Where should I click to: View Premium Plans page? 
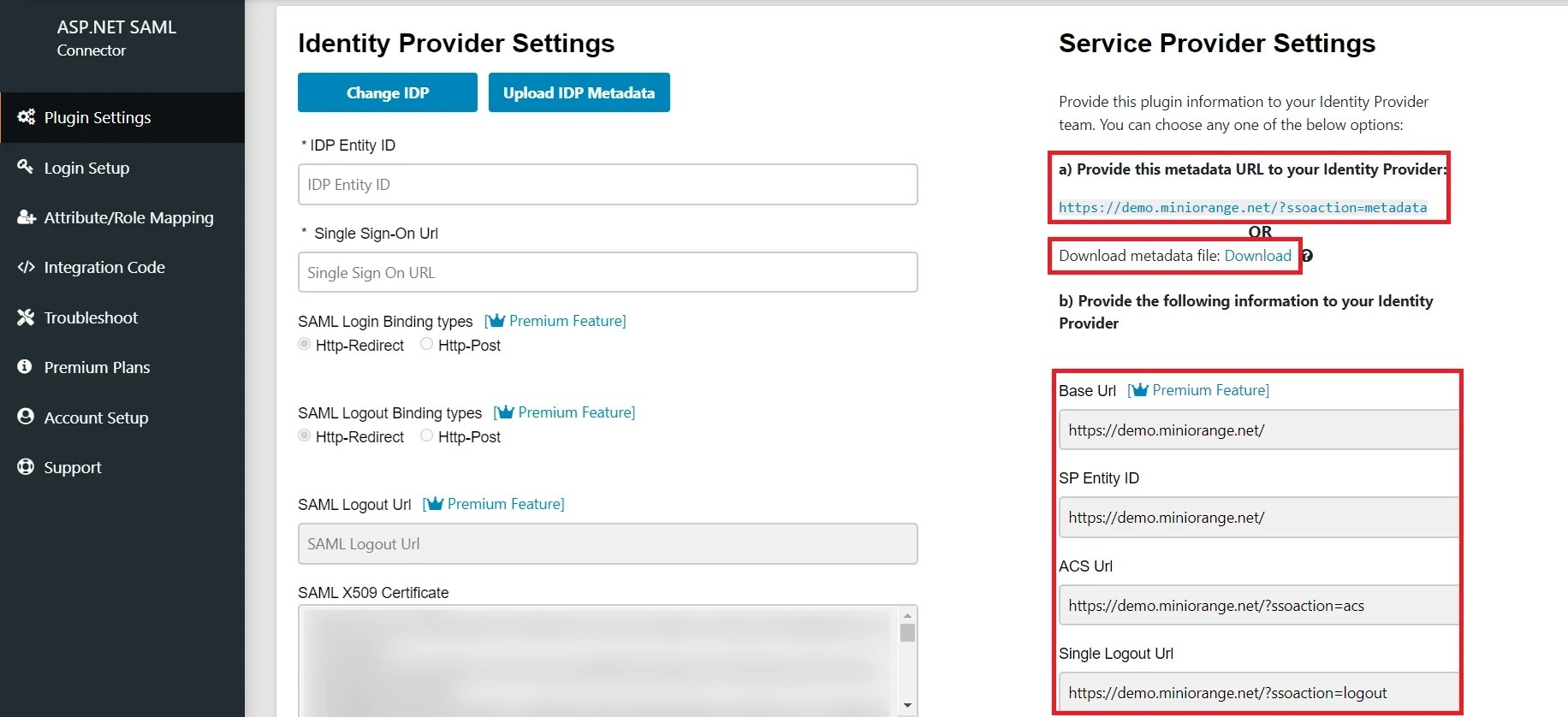[122, 367]
